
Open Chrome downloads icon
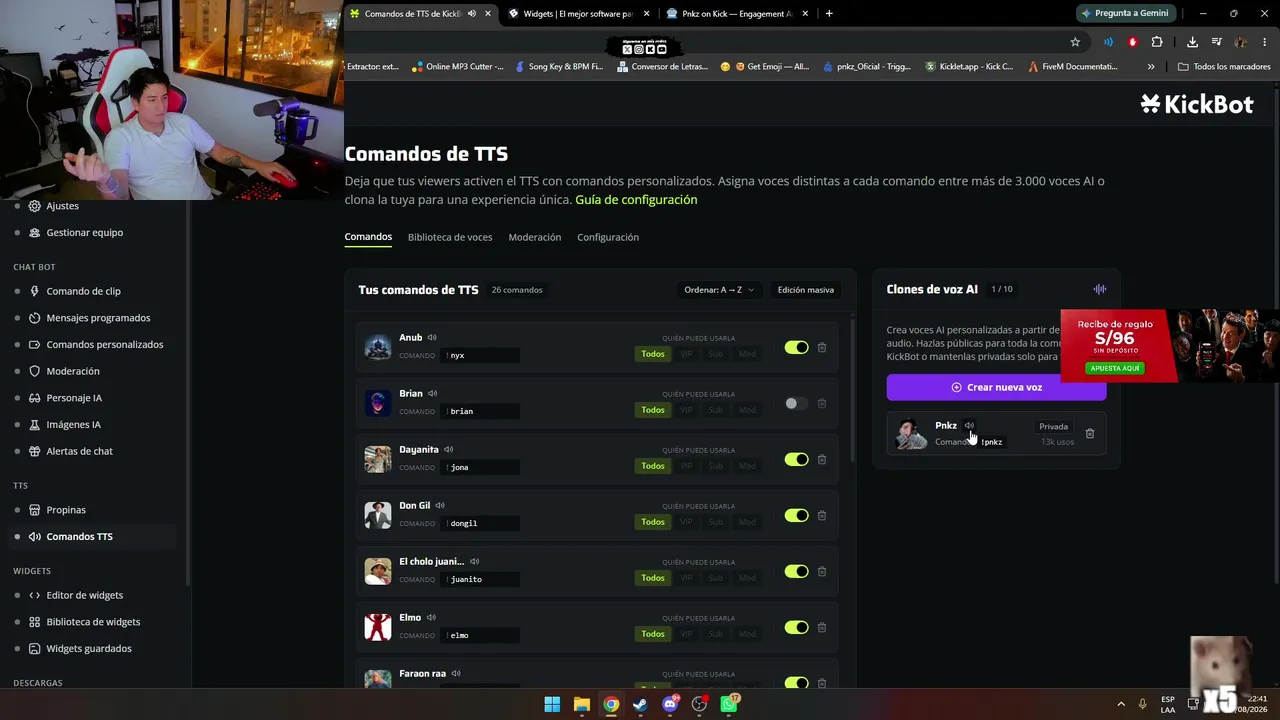[1192, 42]
